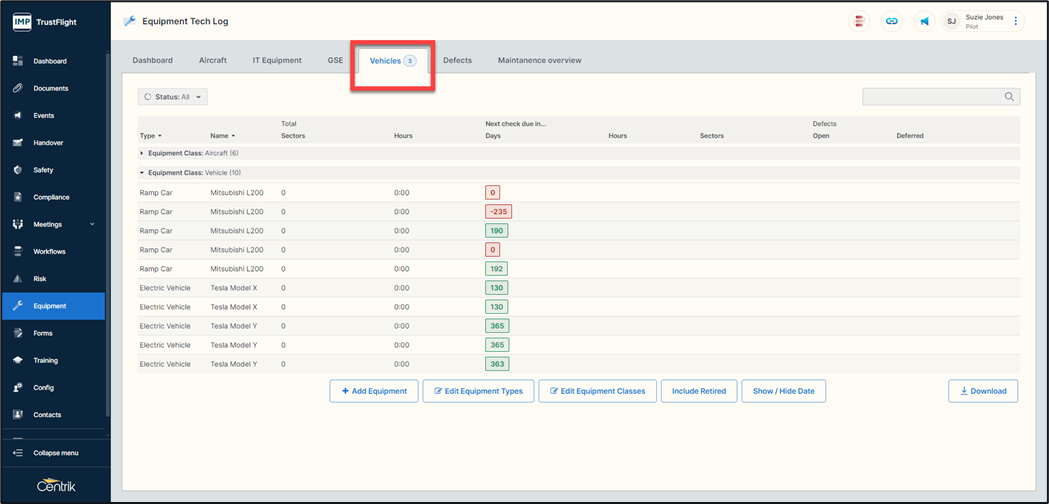Screen dimensions: 1049x504
Task: Open the user menu three-dots icon
Action: (x=1016, y=21)
